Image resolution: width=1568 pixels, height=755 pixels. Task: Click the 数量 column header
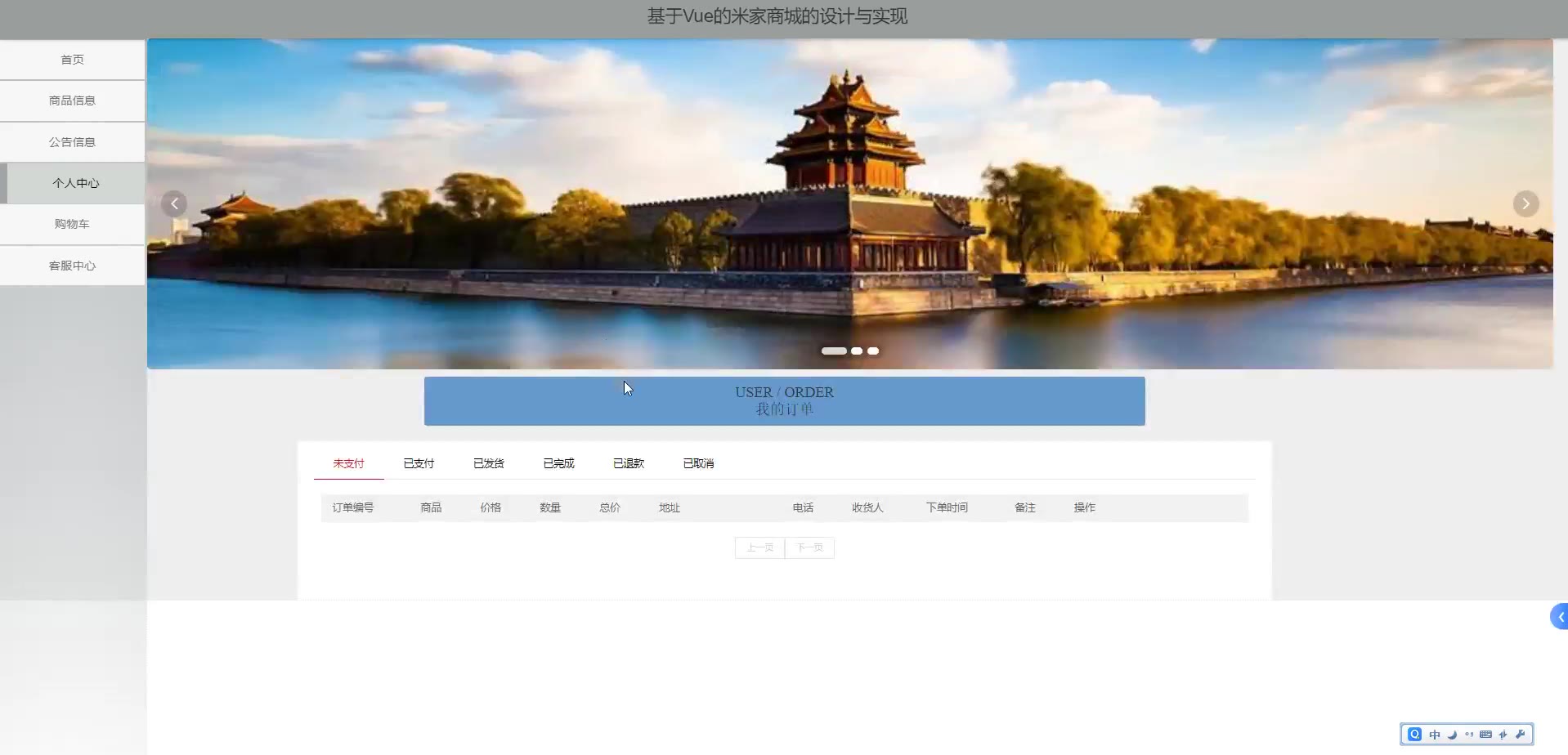tap(550, 507)
